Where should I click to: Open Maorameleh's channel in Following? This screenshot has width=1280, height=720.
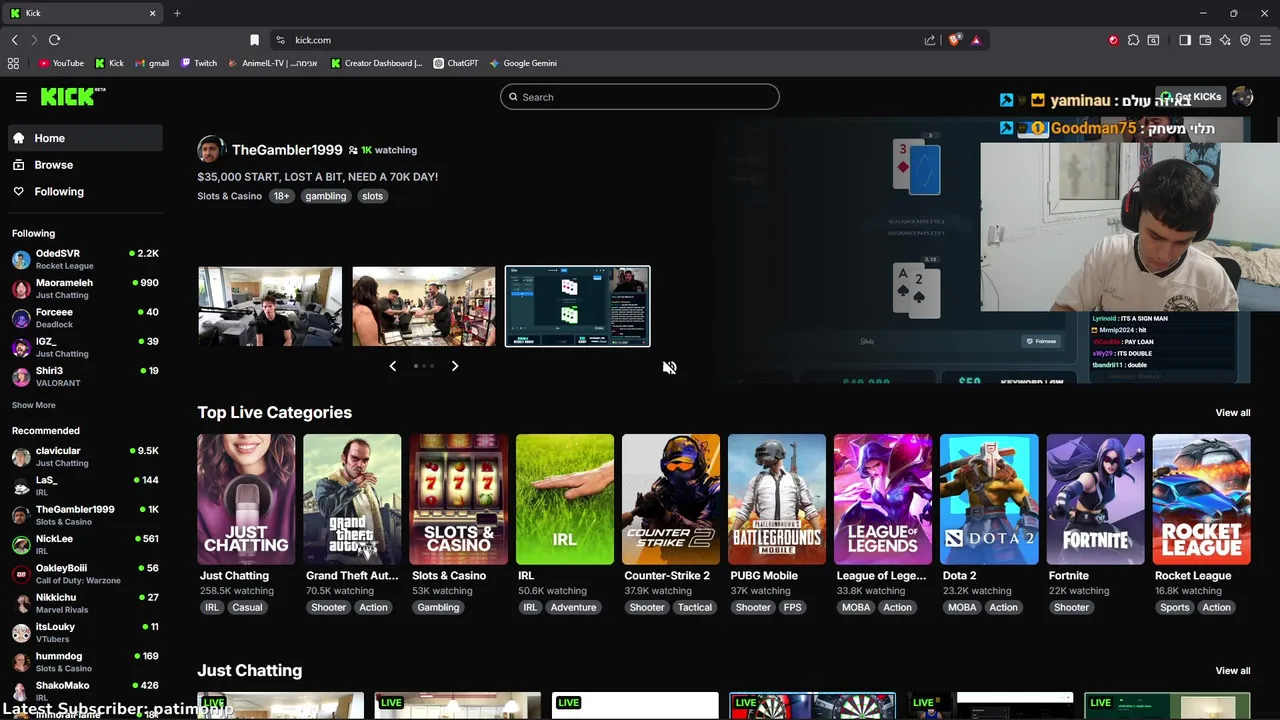[85, 289]
